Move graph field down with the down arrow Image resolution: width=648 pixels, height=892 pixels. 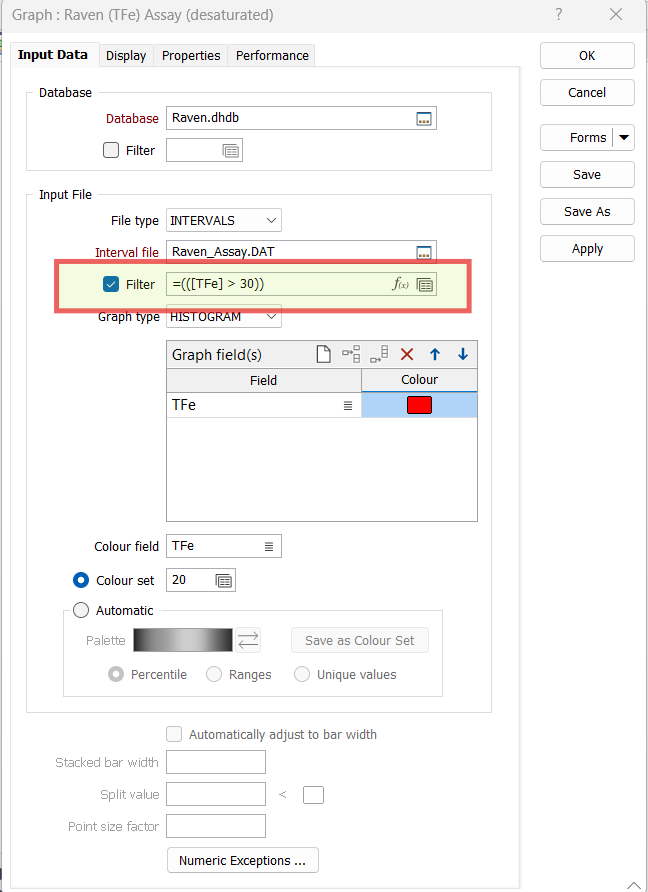(x=463, y=354)
